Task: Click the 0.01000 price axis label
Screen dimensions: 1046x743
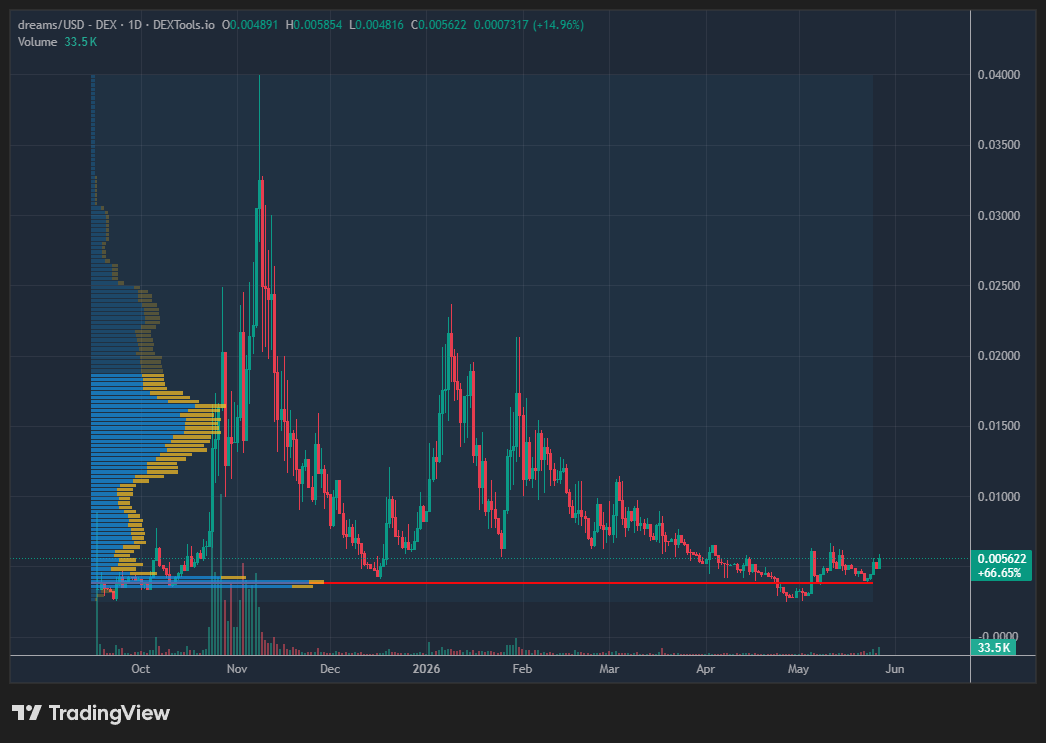Action: 999,496
